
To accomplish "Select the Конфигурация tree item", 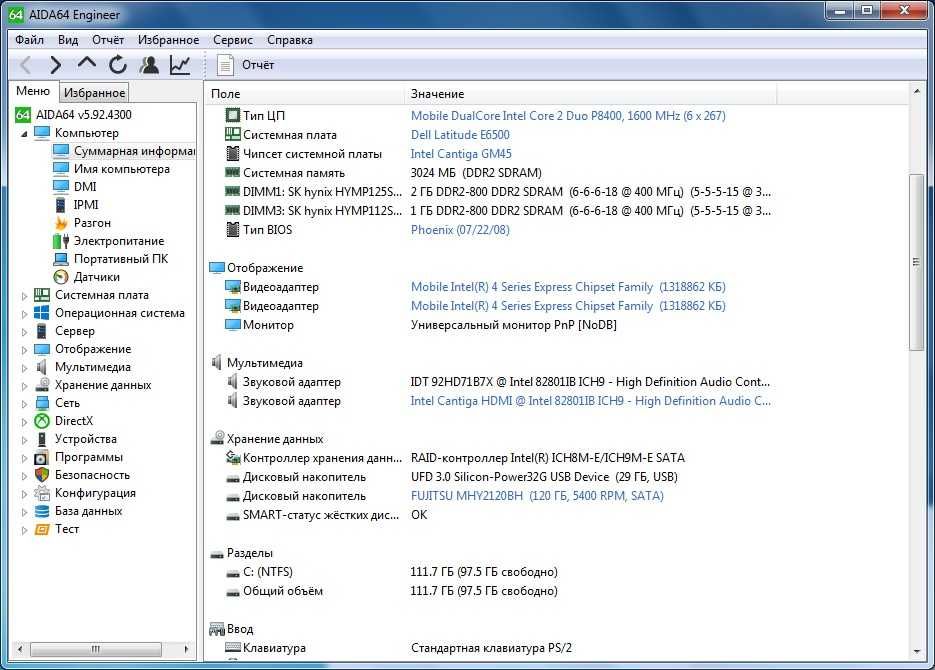I will tap(95, 493).
